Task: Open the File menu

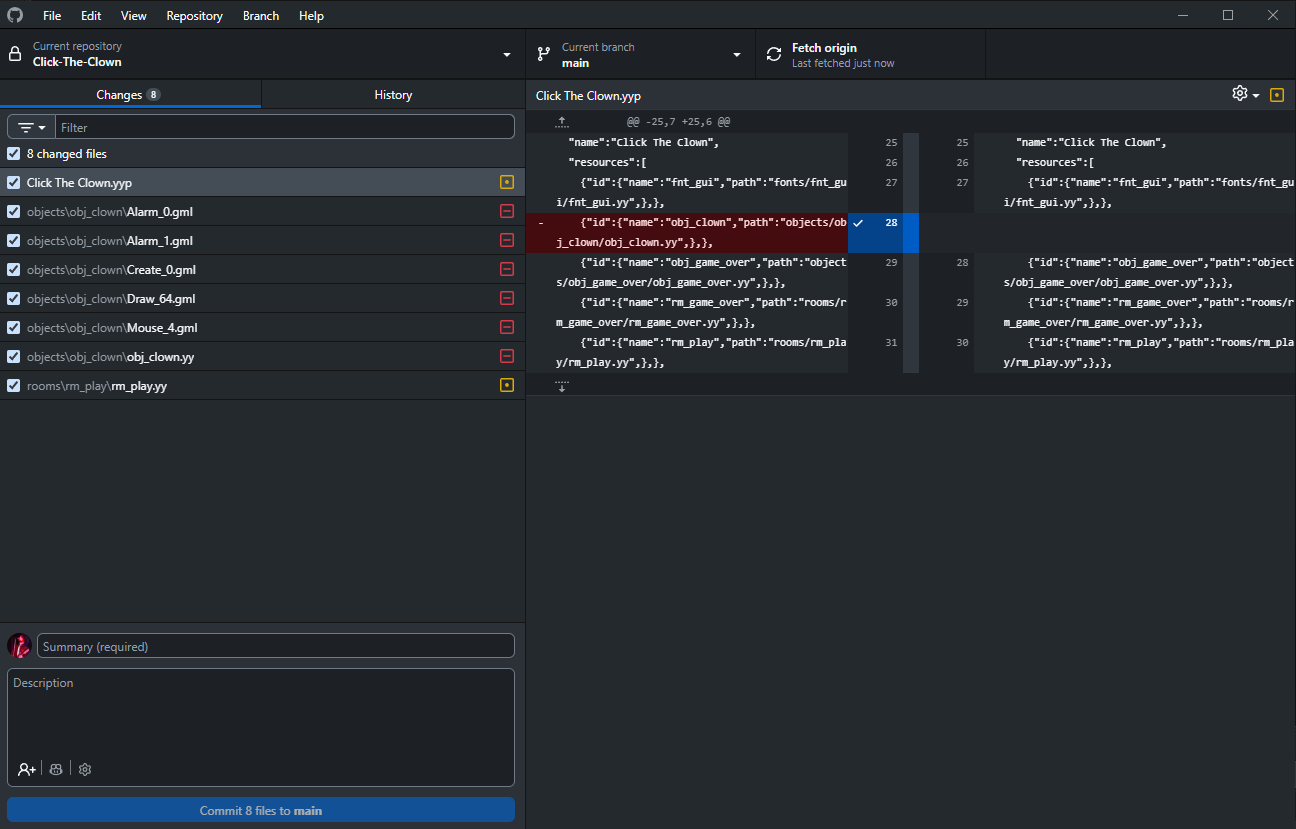Action: point(52,16)
